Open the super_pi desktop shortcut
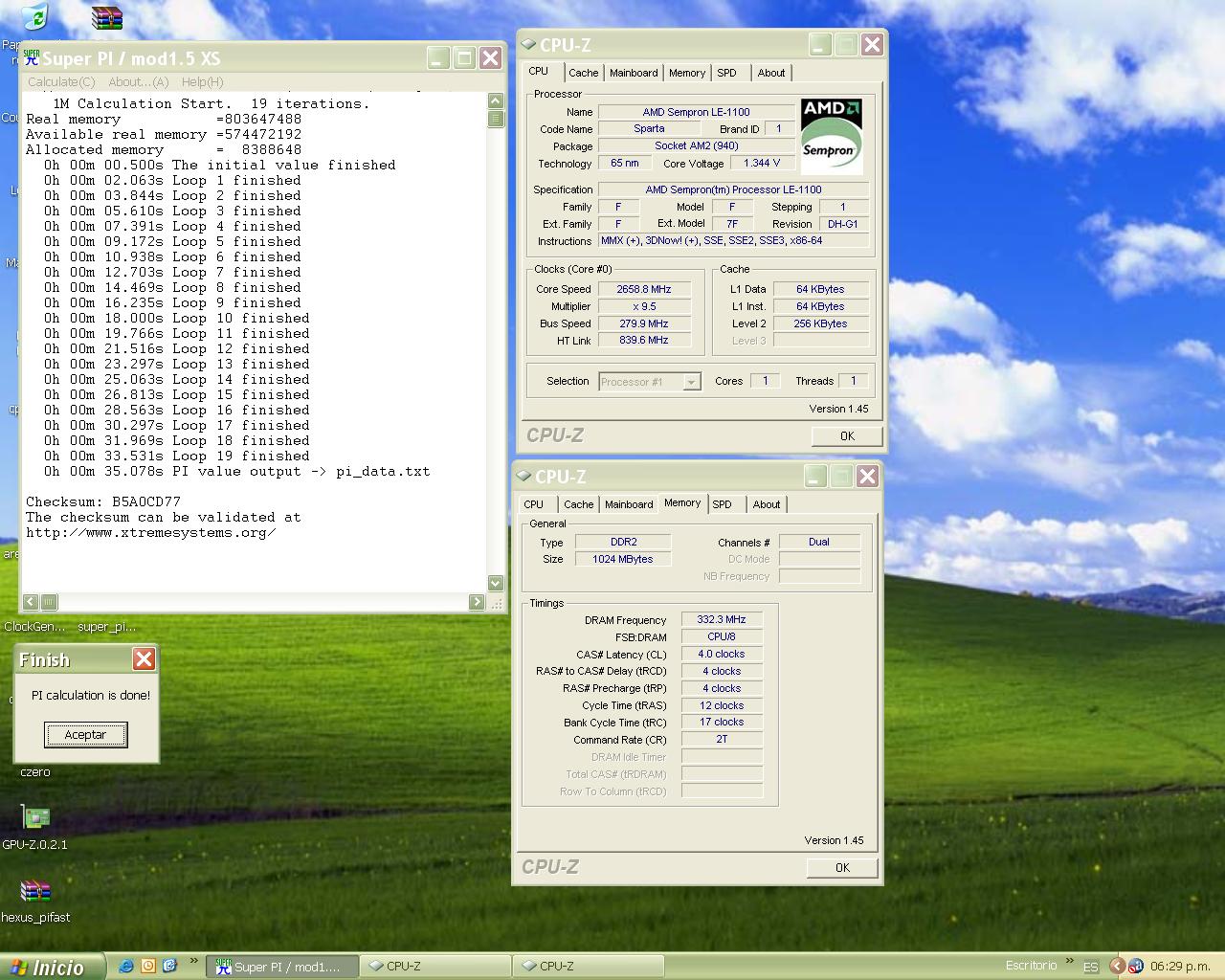 106,626
